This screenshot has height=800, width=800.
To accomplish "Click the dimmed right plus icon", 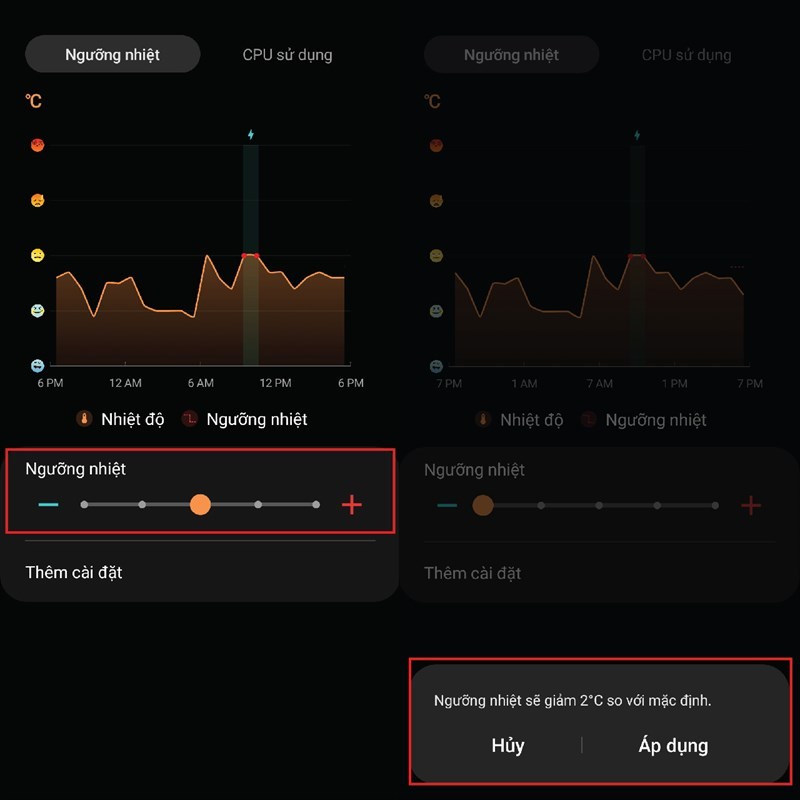I will (751, 506).
